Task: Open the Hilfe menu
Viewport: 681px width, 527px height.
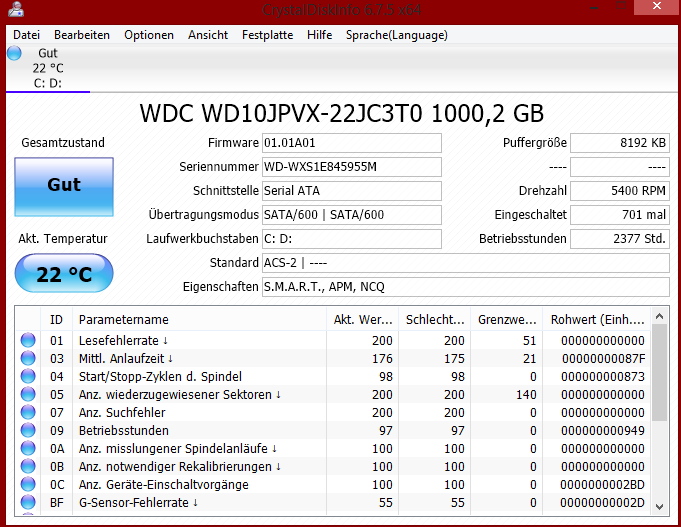Action: 320,35
